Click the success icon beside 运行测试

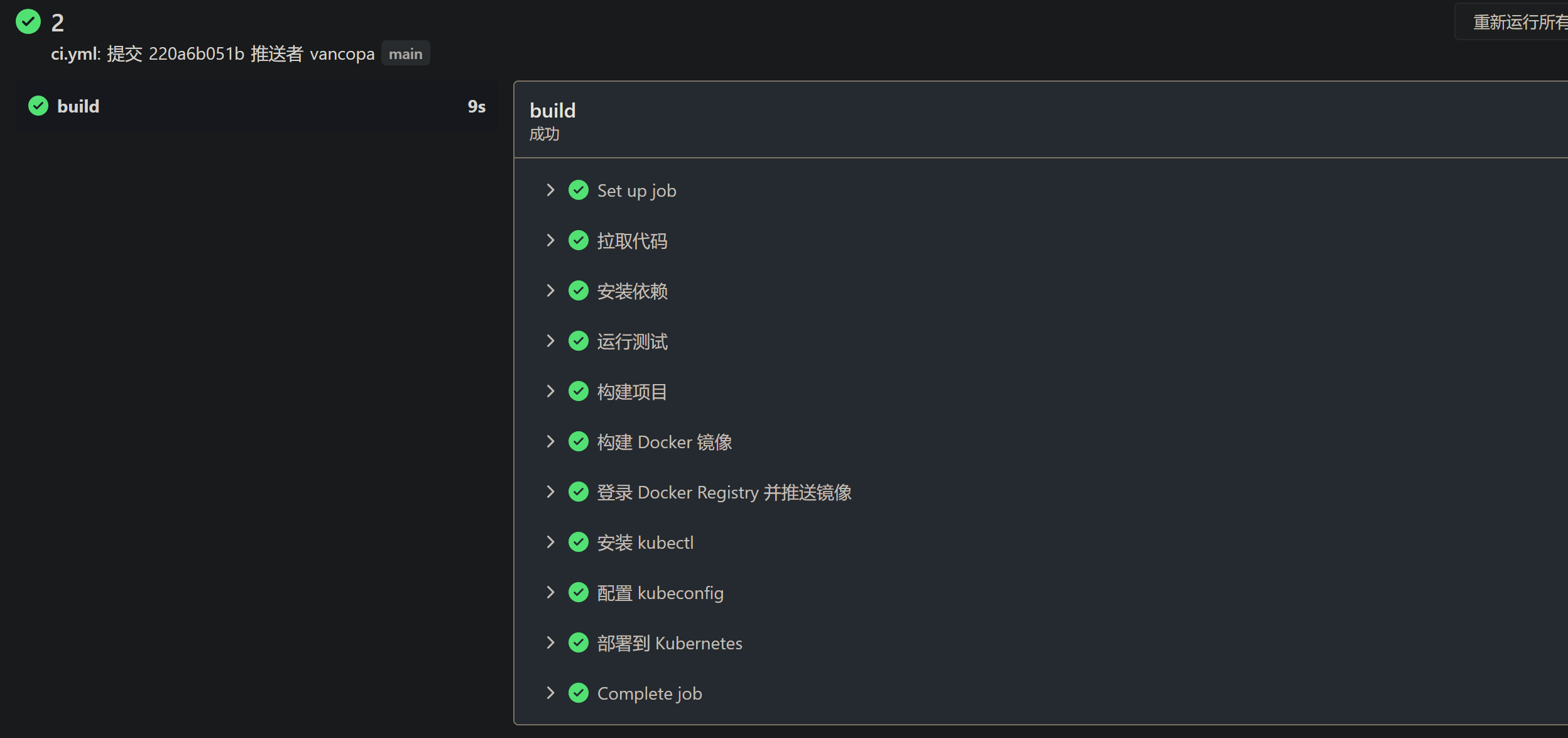pyautogui.click(x=578, y=341)
